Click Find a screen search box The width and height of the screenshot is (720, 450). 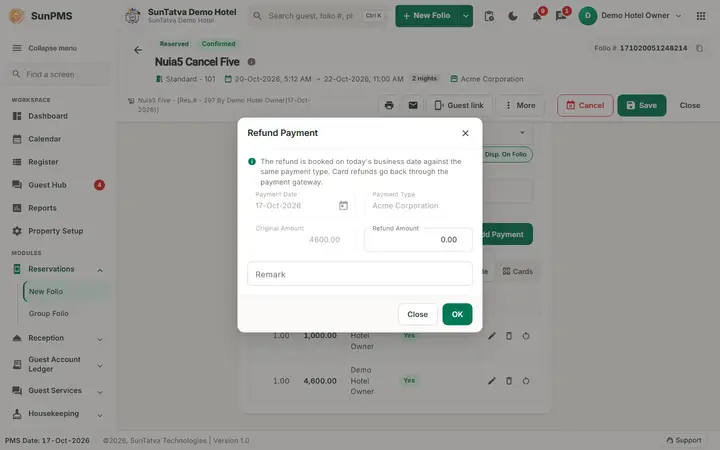click(x=58, y=74)
